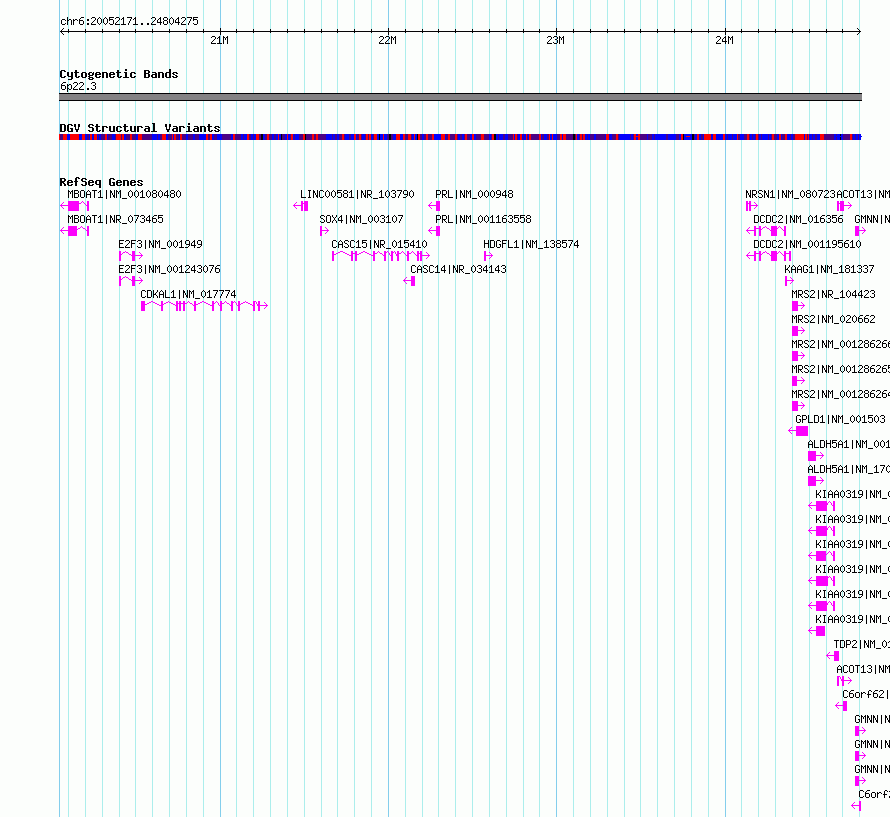890x817 pixels.
Task: Click the CASC15 multi-exon gene model
Action: (381, 256)
